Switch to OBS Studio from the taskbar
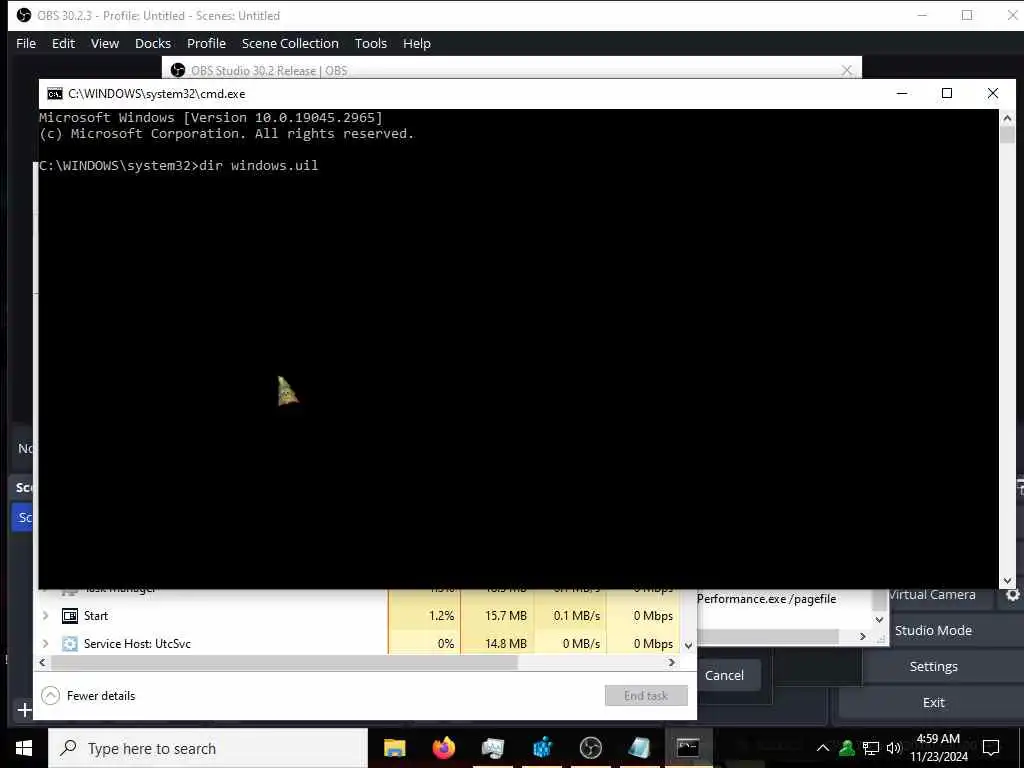This screenshot has height=768, width=1024. click(590, 748)
